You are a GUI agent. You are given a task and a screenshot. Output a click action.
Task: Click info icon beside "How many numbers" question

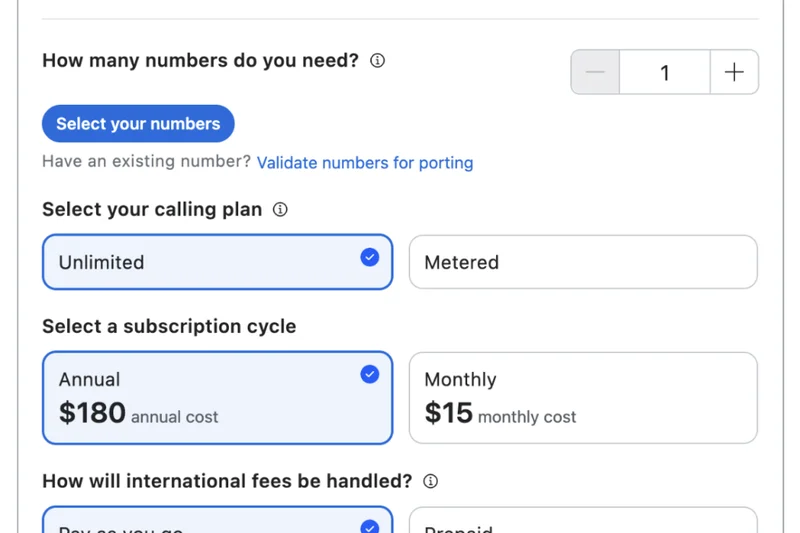click(377, 60)
